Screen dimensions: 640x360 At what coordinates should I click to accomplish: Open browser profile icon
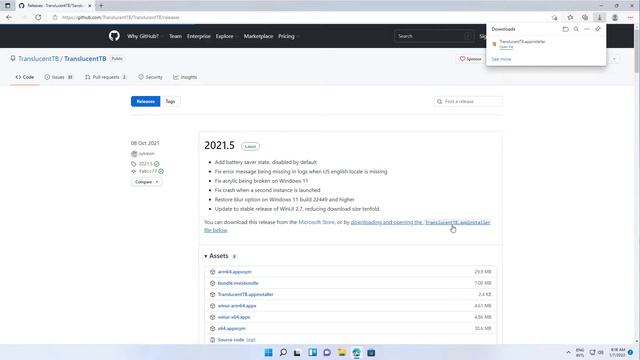pos(615,18)
